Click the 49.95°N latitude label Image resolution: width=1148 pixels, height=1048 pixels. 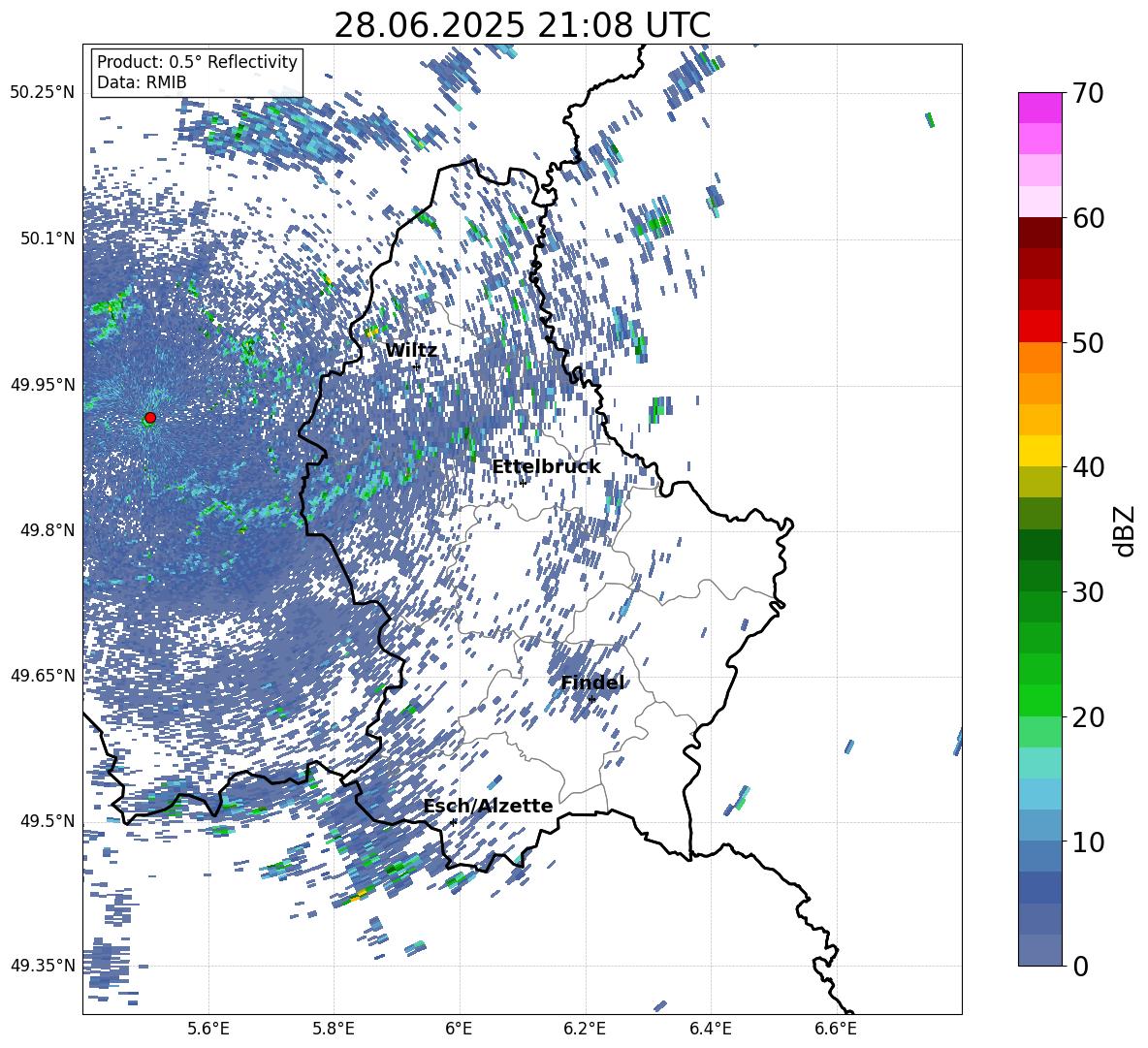43,384
